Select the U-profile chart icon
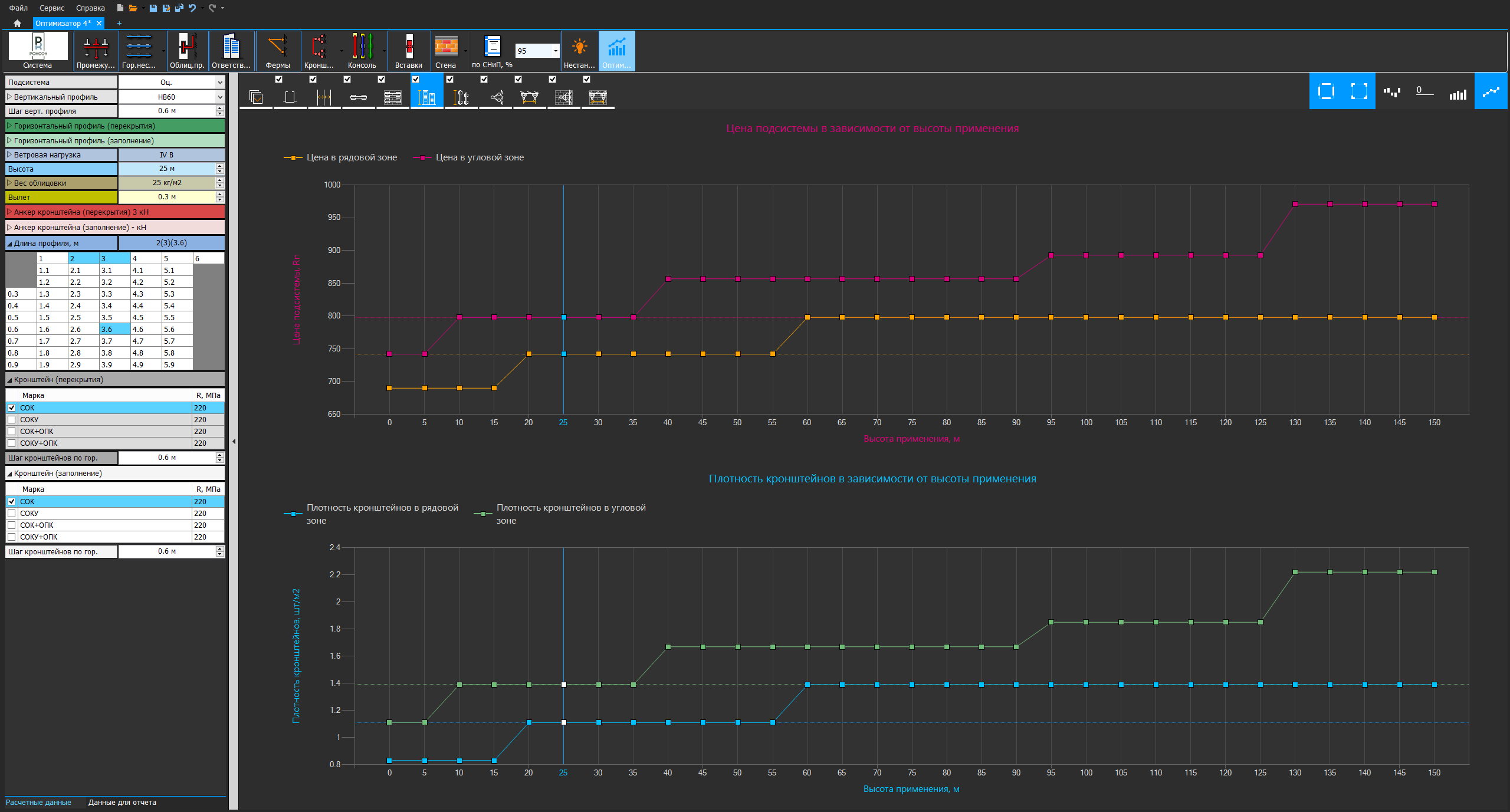1510x812 pixels. [290, 97]
